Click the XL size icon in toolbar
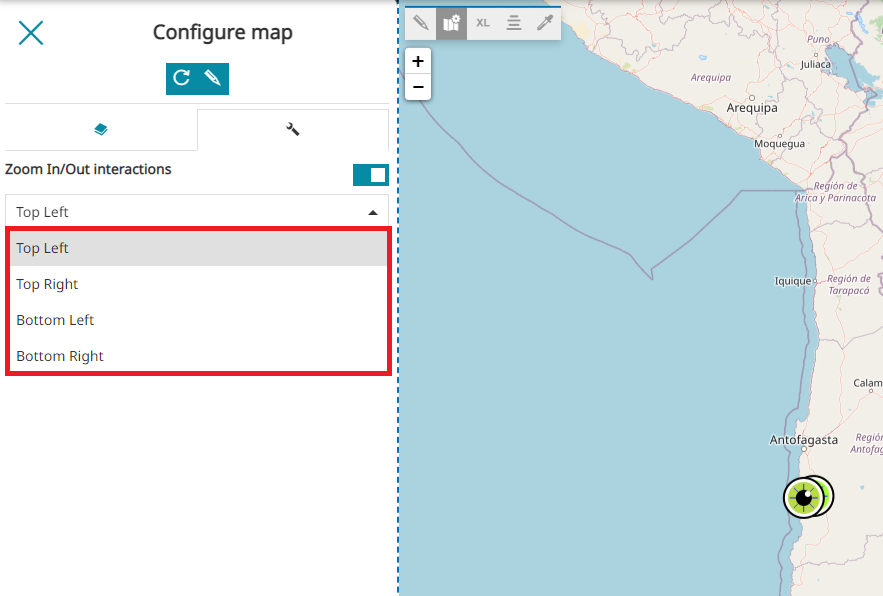Viewport: 883px width, 596px height. point(483,22)
